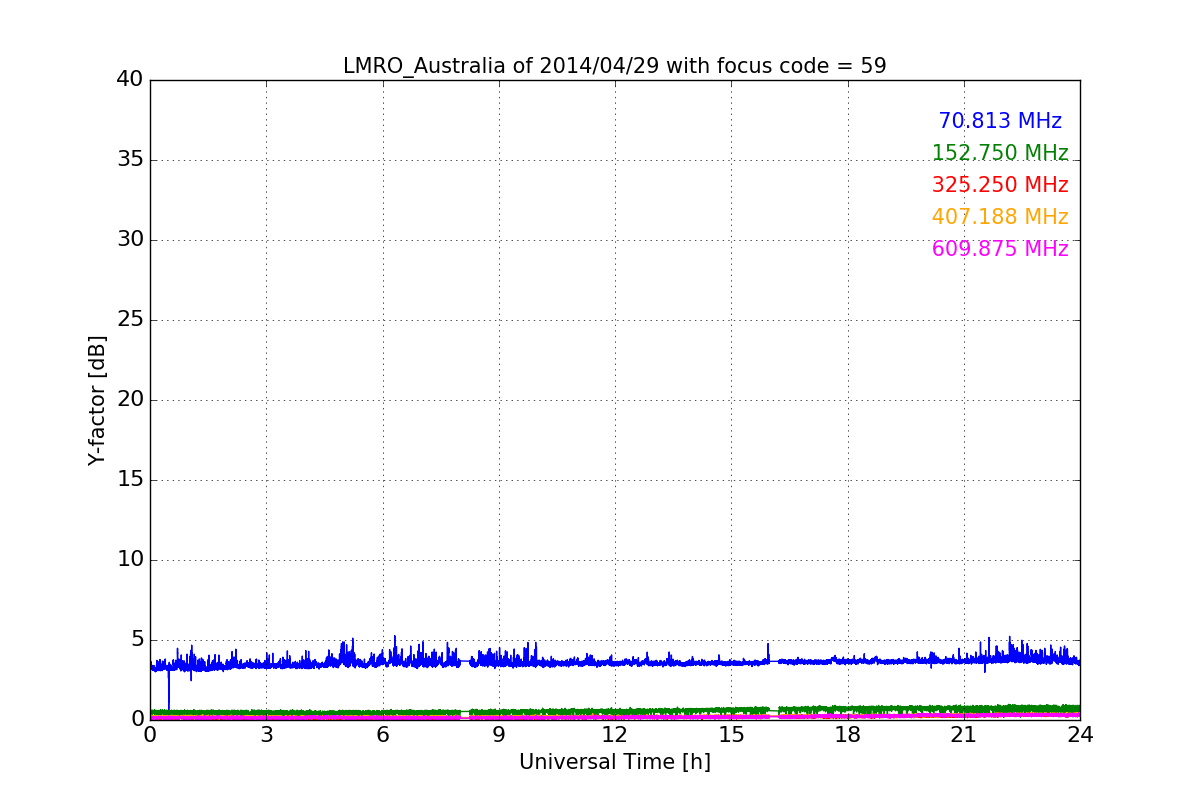The width and height of the screenshot is (1200, 800).
Task: Click the y-axis tick label '15'
Action: (130, 480)
